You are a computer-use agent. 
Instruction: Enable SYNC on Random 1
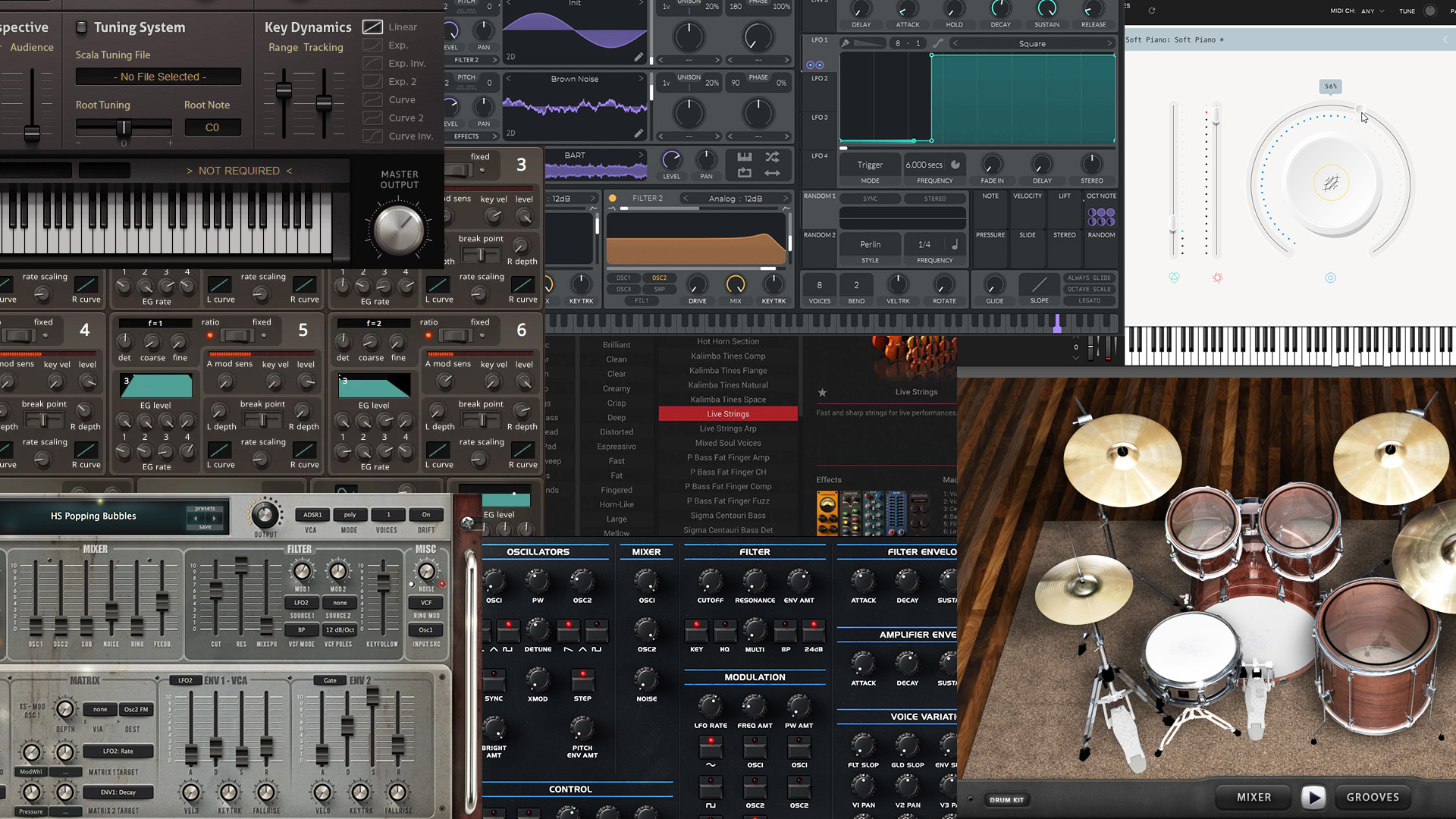point(871,198)
